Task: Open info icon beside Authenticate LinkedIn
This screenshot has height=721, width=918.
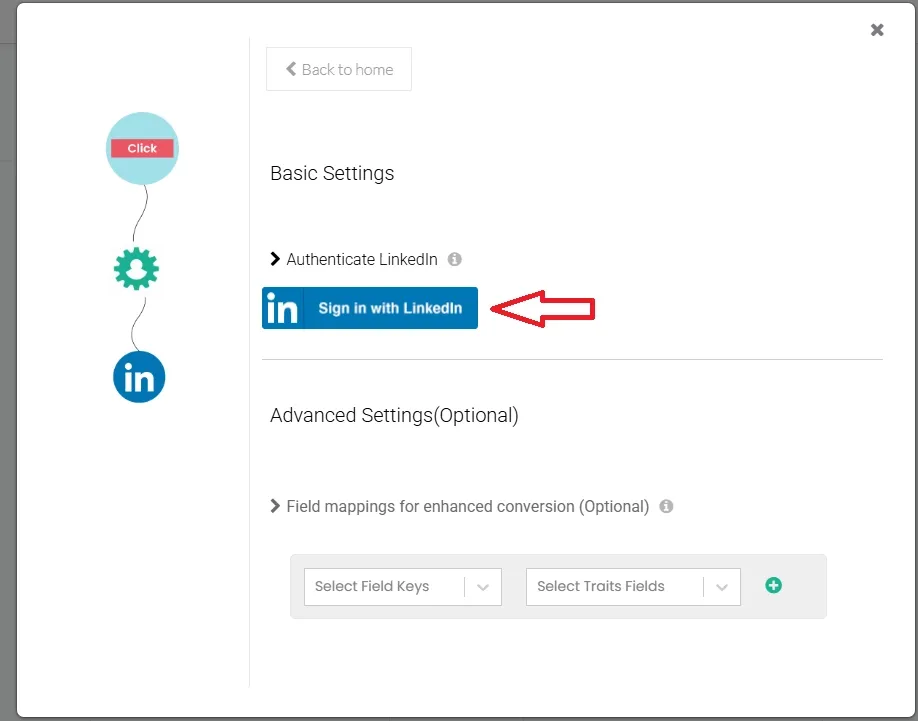Action: click(x=454, y=259)
